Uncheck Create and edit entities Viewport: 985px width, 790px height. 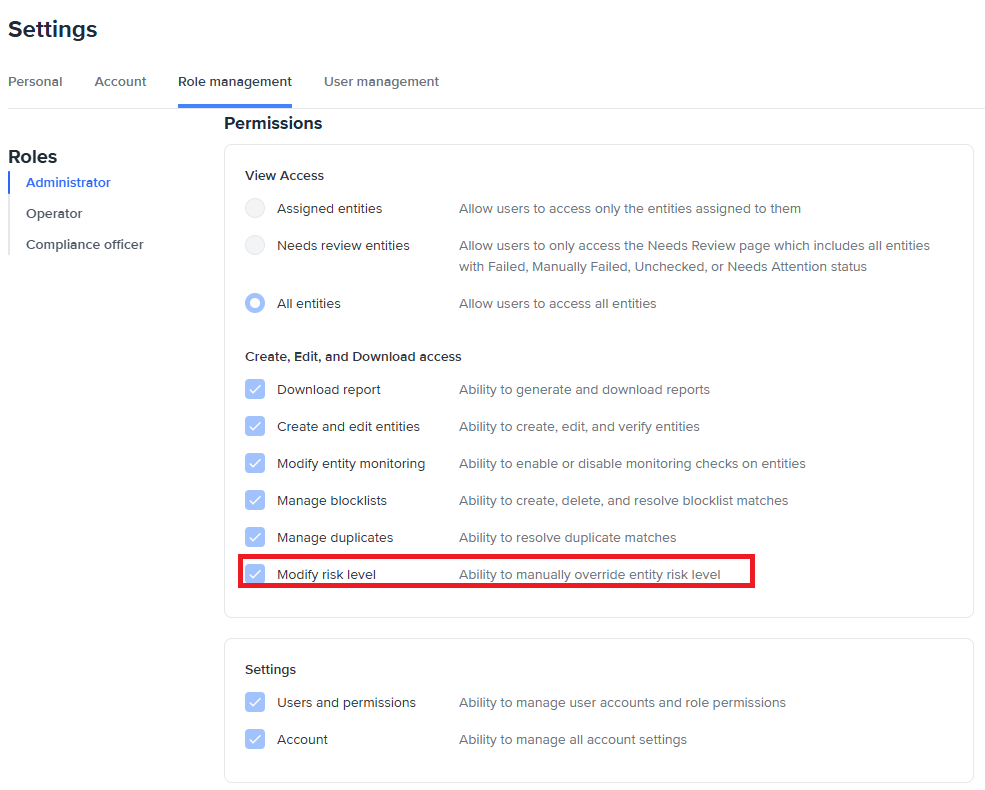point(255,426)
